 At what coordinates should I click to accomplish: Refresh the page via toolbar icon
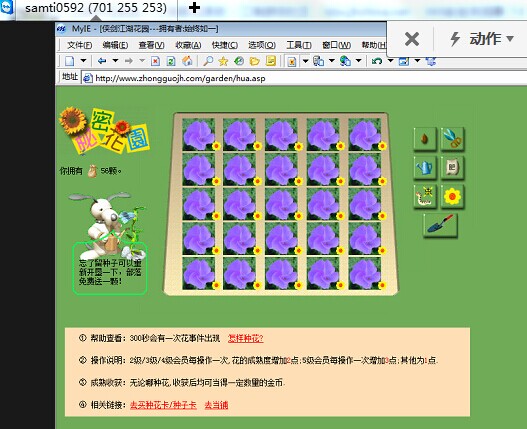(x=171, y=61)
